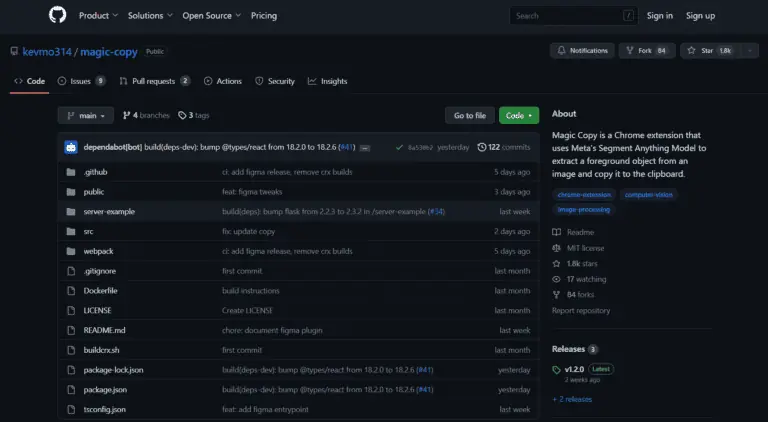Open the buildcrx.sh file

(x=101, y=350)
